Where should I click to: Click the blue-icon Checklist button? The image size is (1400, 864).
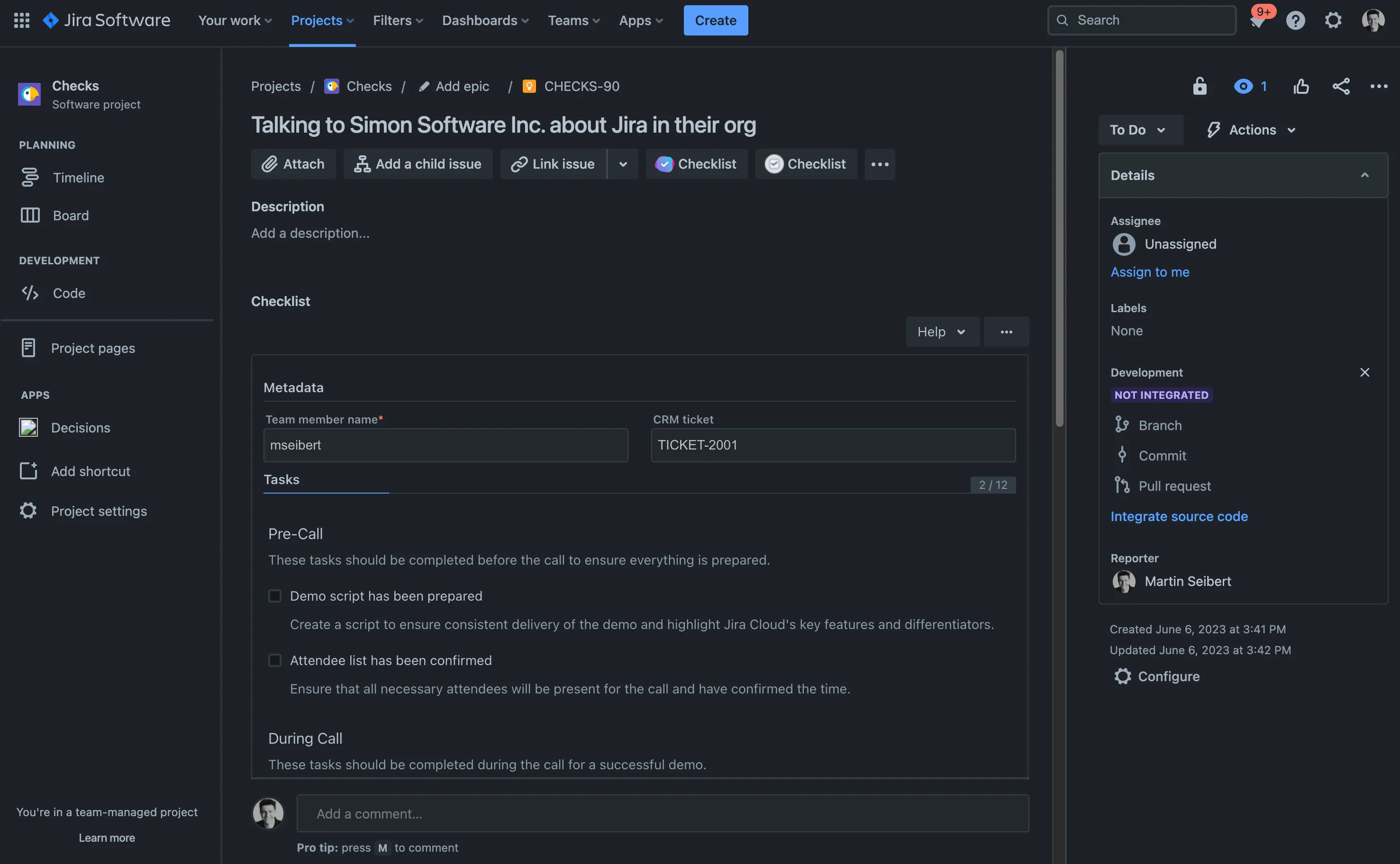point(696,164)
